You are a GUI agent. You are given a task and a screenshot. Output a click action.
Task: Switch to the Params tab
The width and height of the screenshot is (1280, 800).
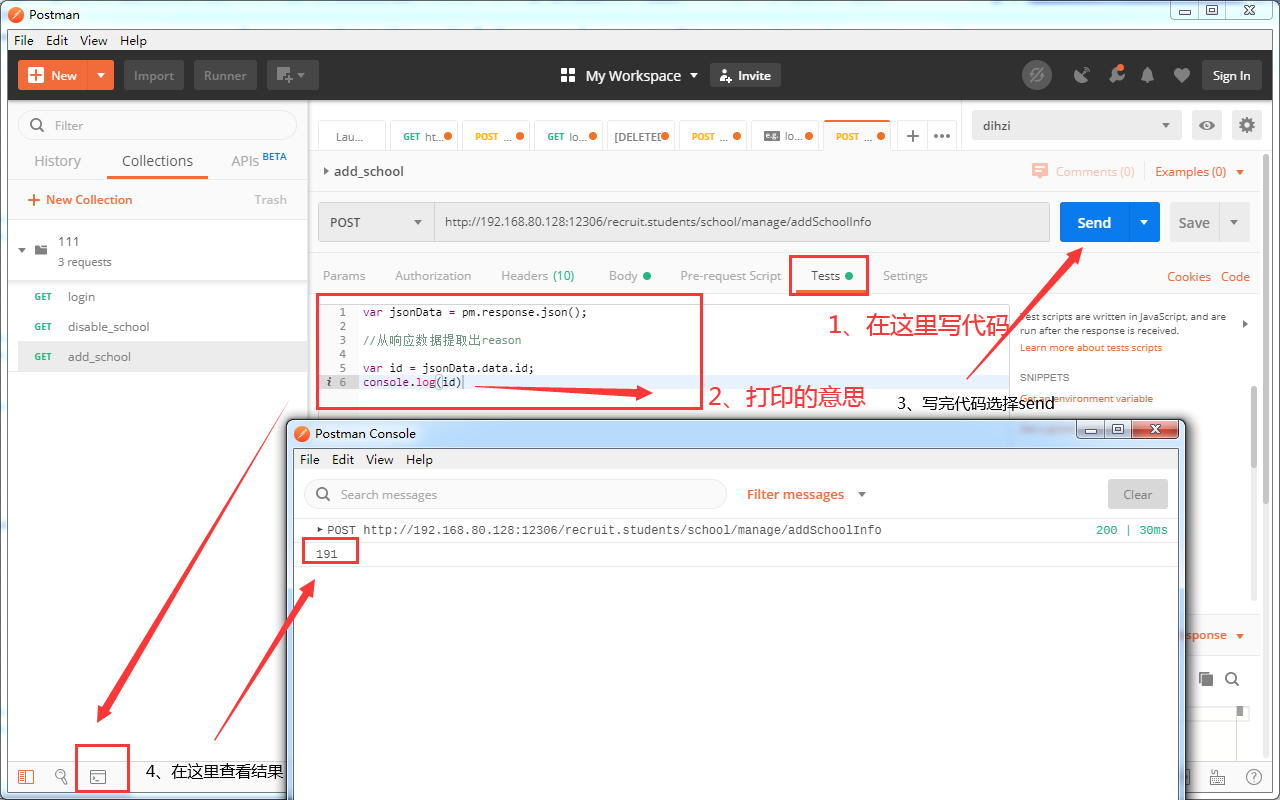tap(344, 275)
